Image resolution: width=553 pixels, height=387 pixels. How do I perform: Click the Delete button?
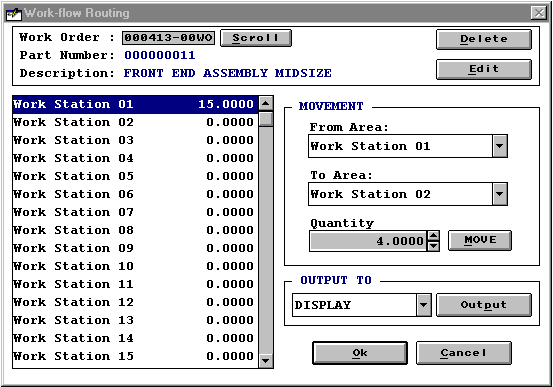[484, 39]
